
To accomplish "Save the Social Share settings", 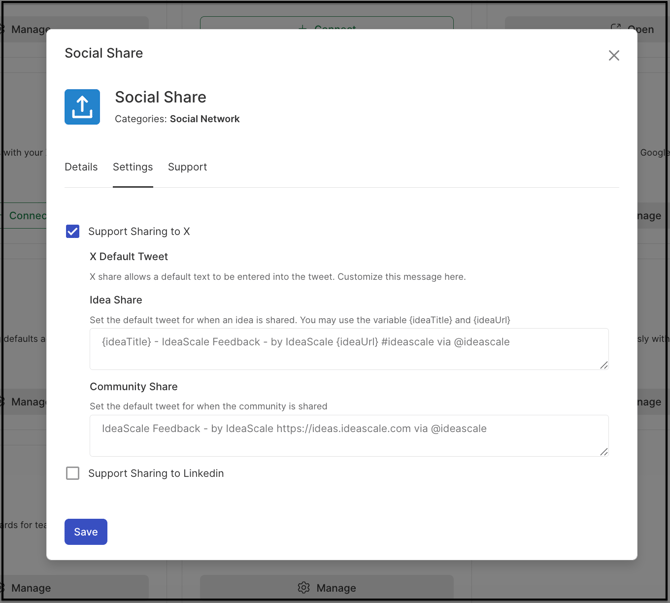I will 86,532.
